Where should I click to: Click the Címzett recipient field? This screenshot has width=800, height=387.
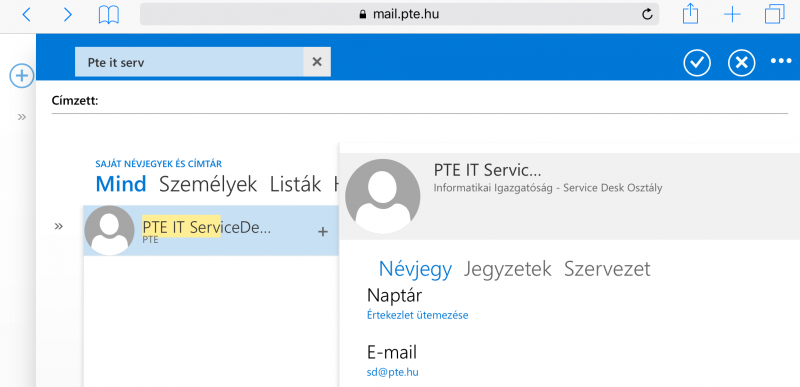[419, 101]
